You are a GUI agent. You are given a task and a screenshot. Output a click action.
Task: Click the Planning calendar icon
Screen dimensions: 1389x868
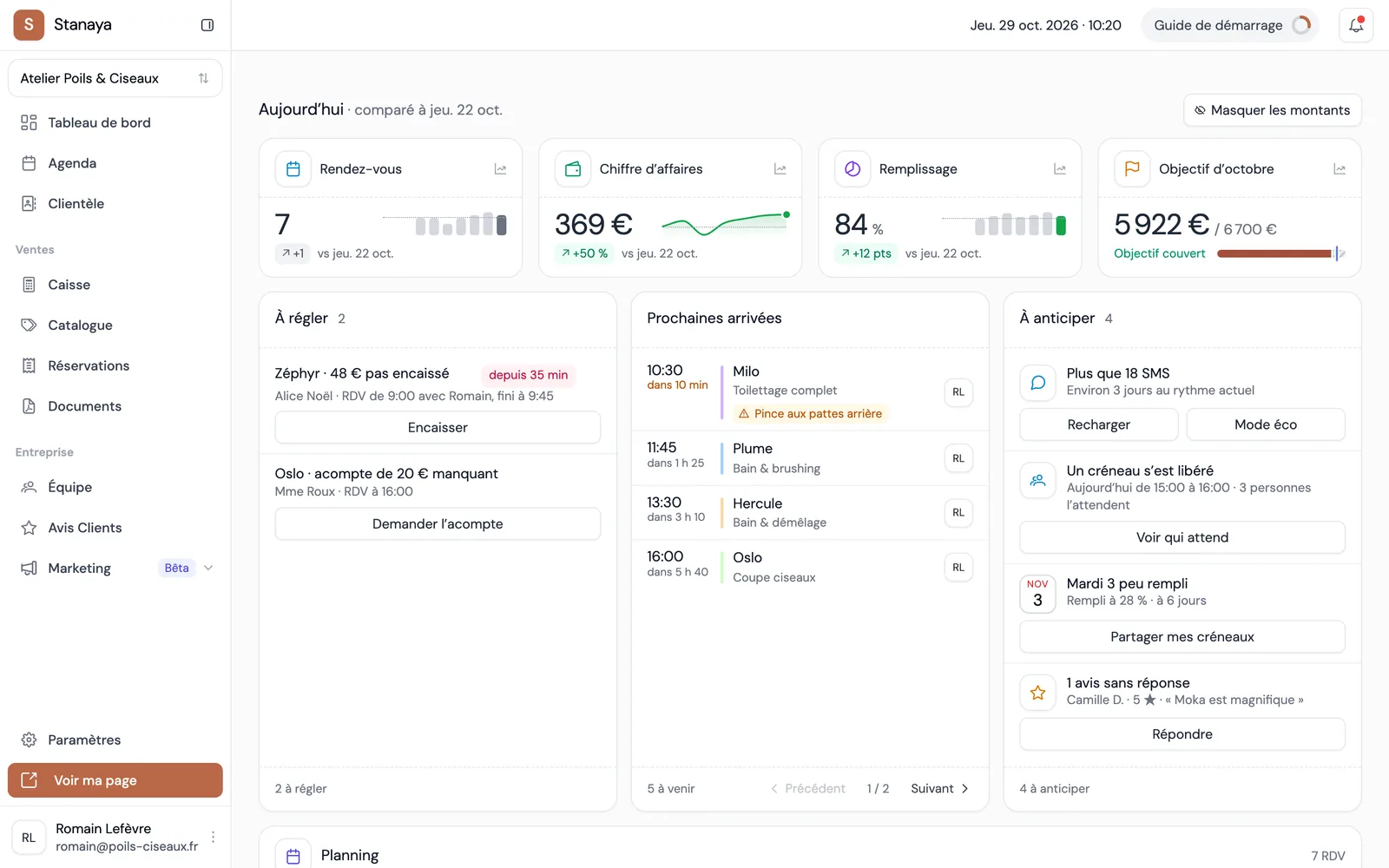click(293, 856)
